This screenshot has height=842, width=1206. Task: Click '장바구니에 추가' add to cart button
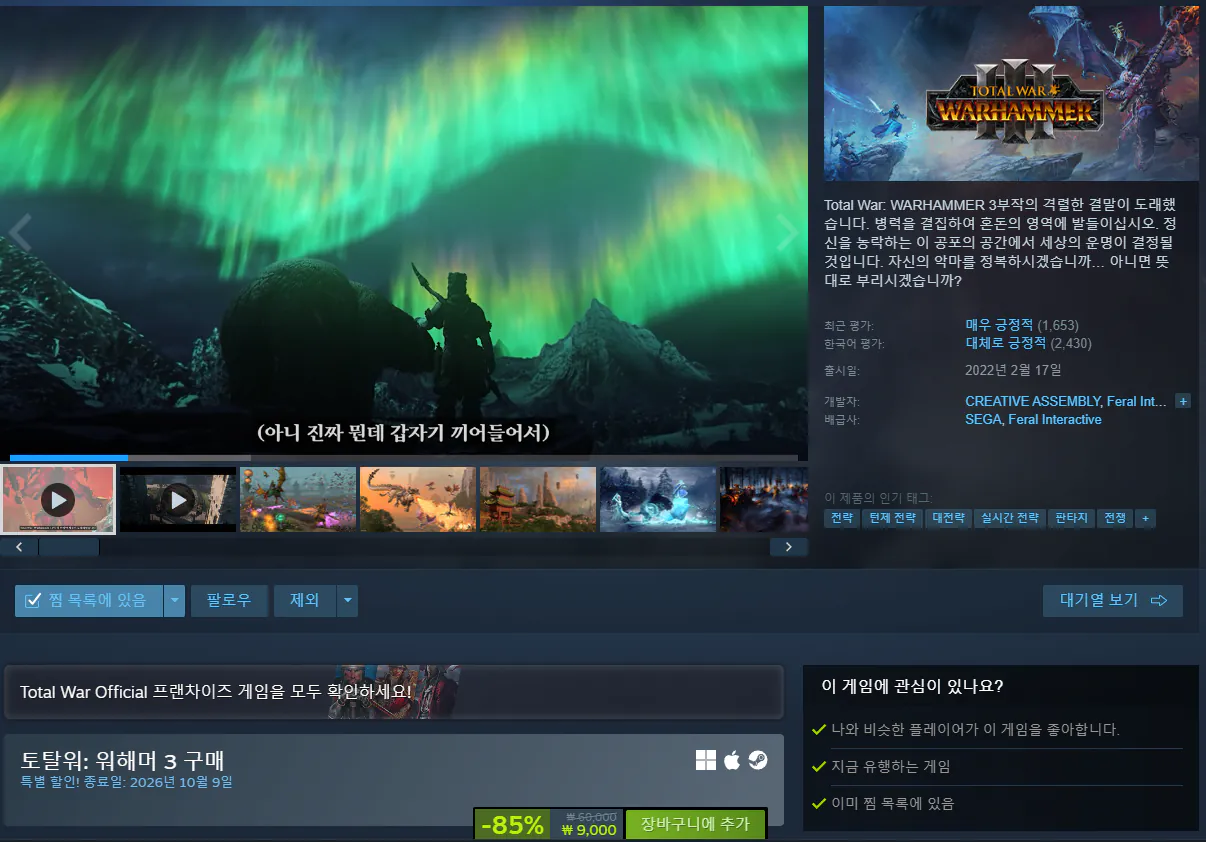tap(695, 824)
